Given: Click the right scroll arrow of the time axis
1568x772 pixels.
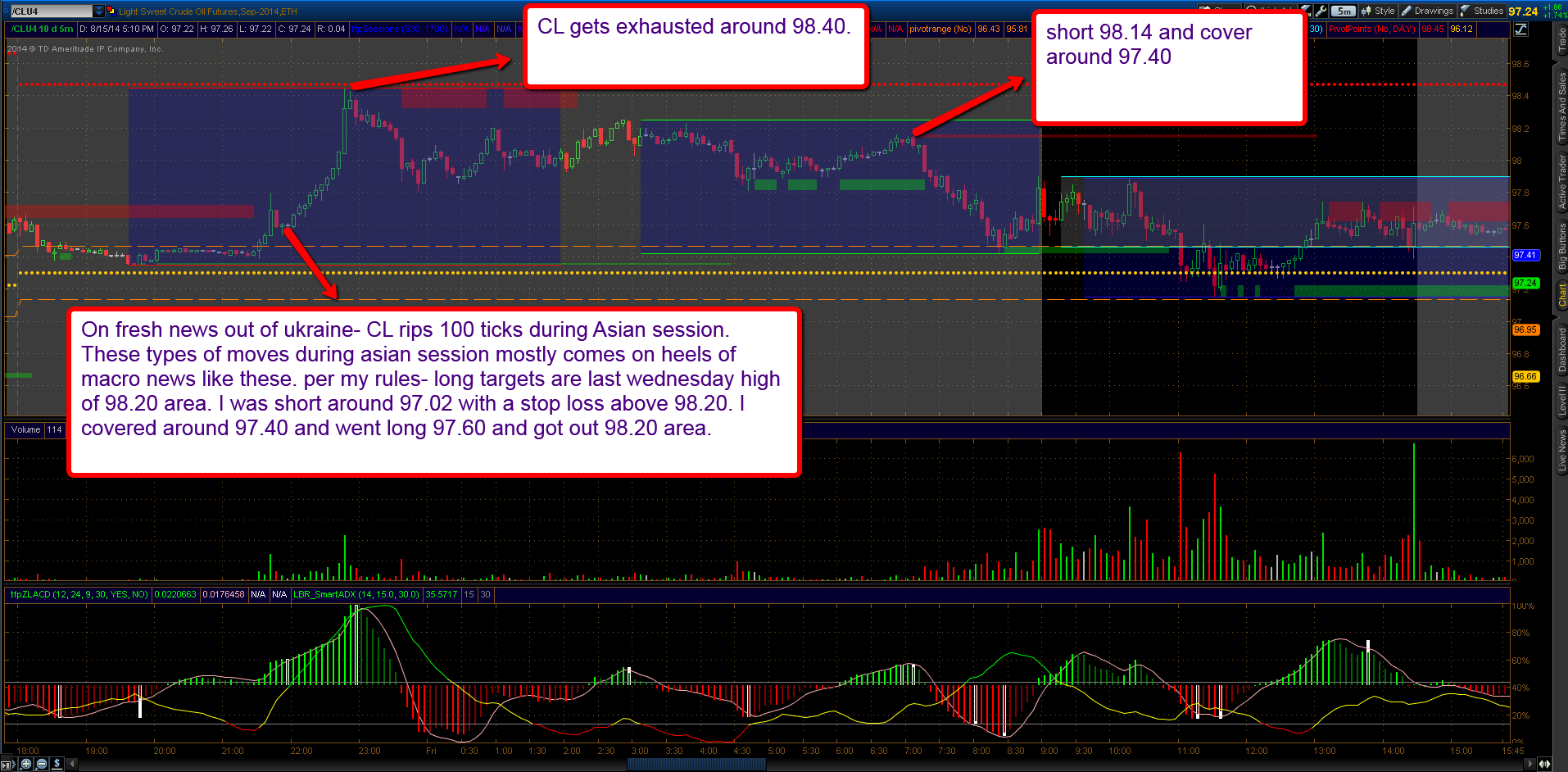Looking at the screenshot, I should 1529,764.
